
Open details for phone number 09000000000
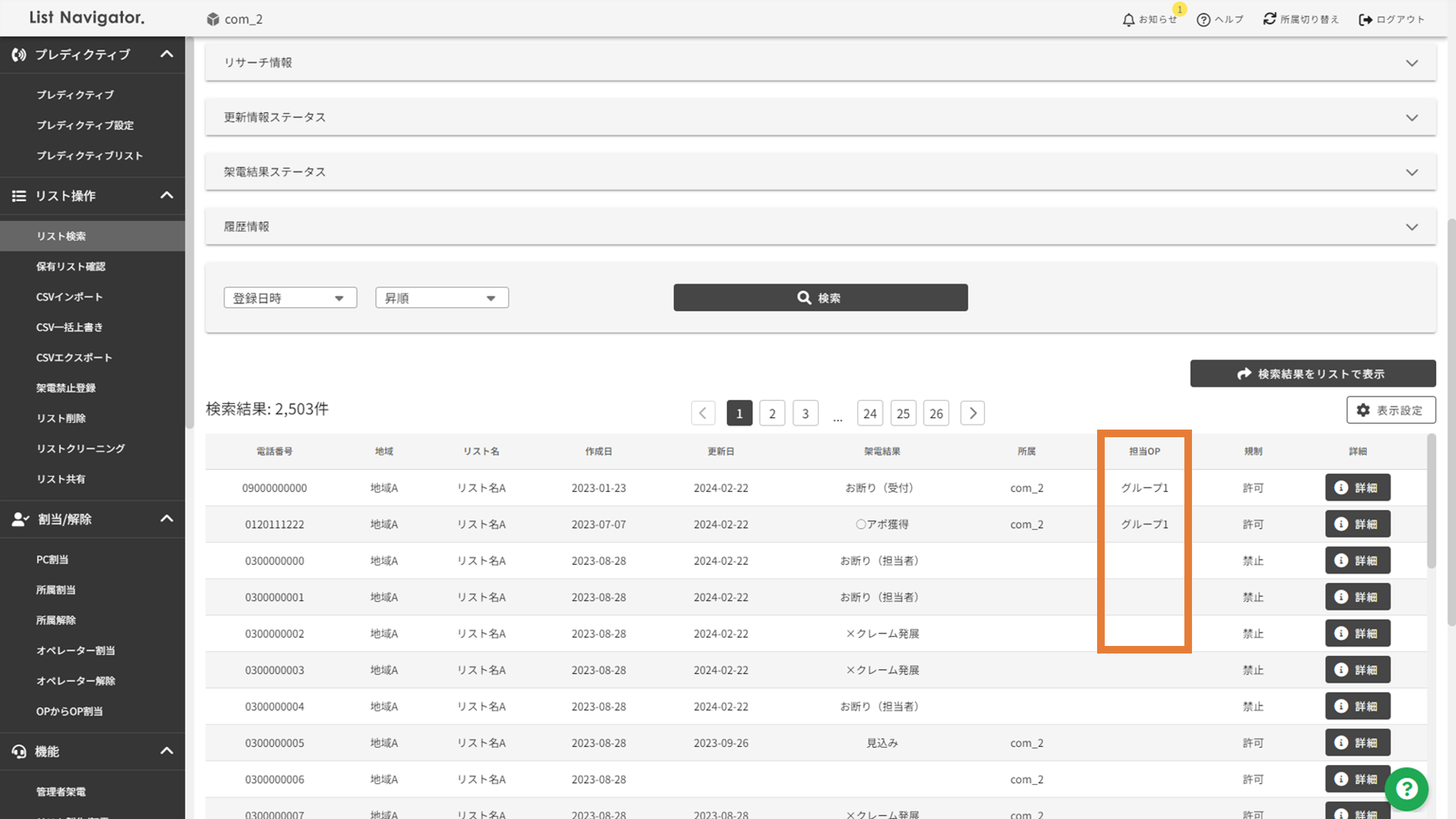[x=1357, y=488]
